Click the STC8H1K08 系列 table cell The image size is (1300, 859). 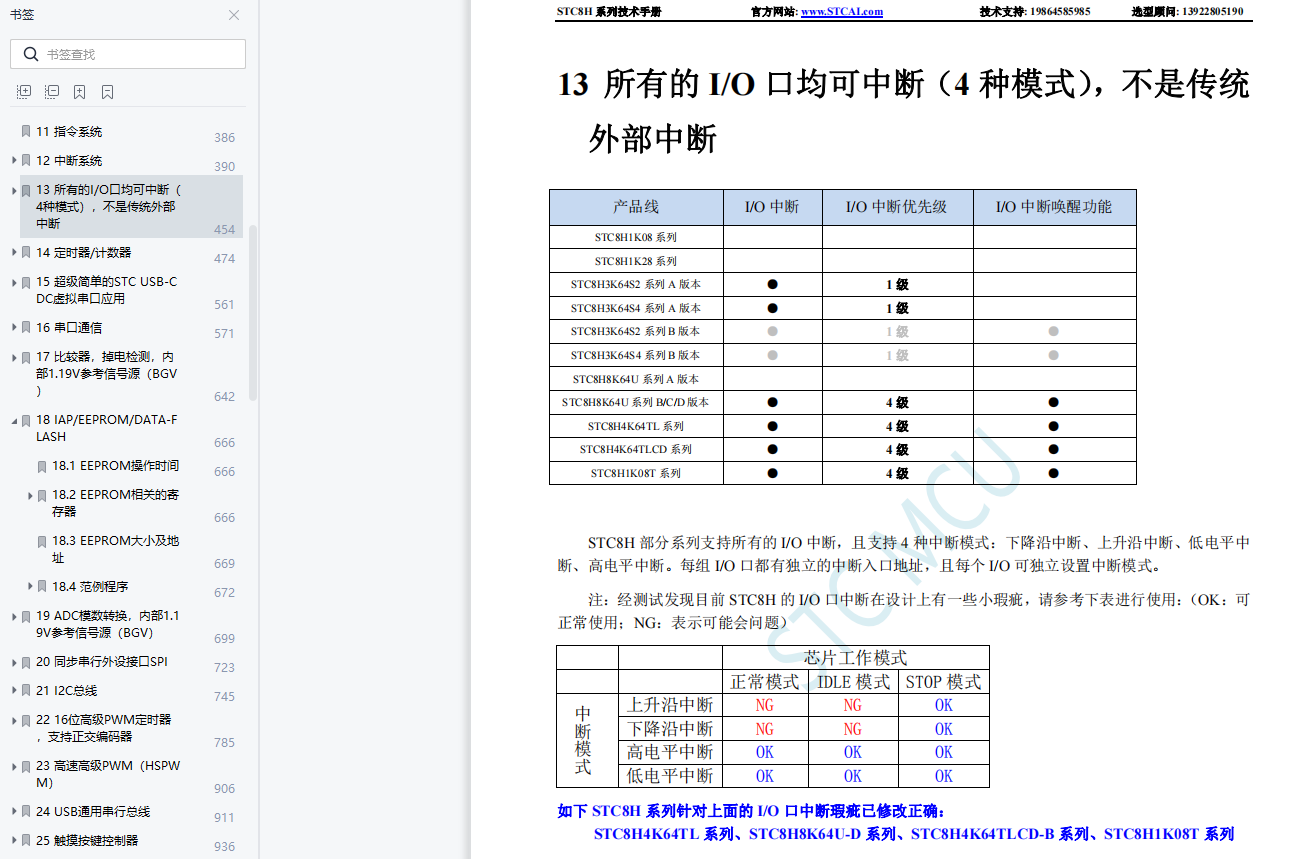(x=636, y=238)
